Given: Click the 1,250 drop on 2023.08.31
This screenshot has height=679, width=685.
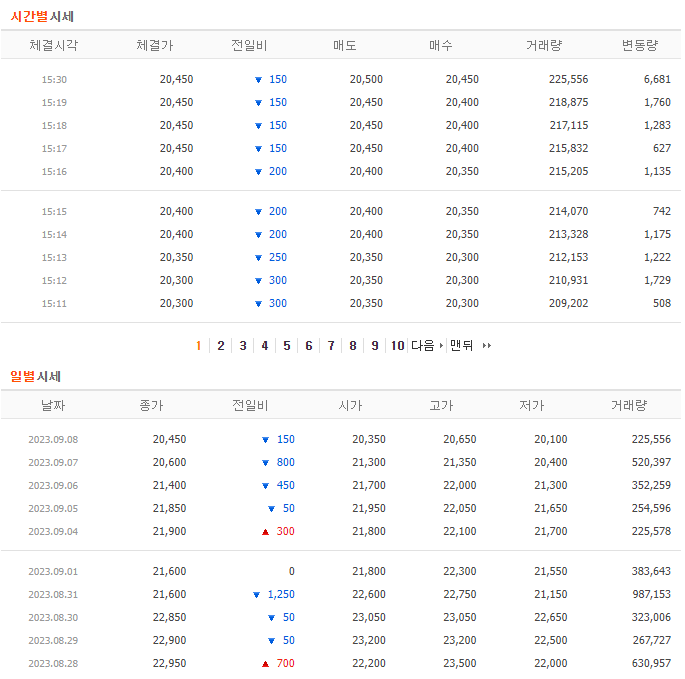Looking at the screenshot, I should (x=281, y=594).
